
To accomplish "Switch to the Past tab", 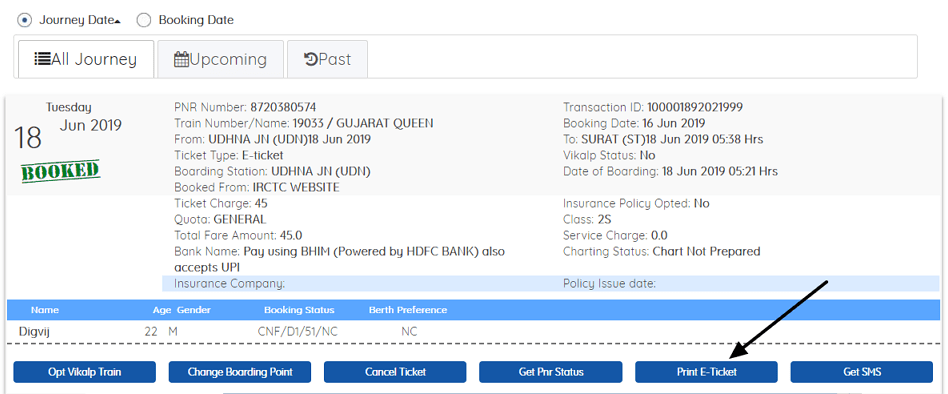I will (327, 59).
